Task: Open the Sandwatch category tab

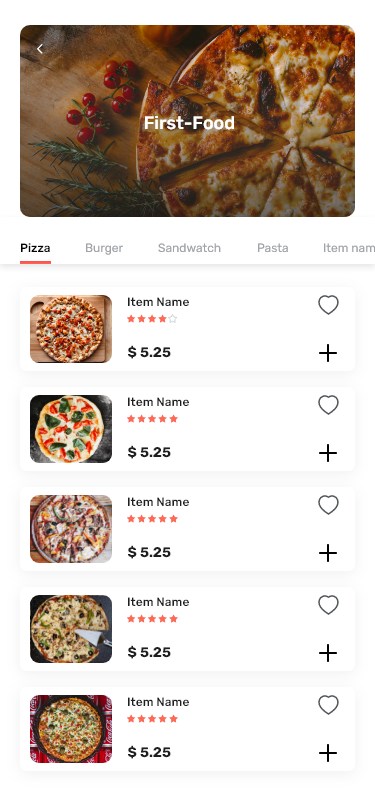Action: [190, 248]
